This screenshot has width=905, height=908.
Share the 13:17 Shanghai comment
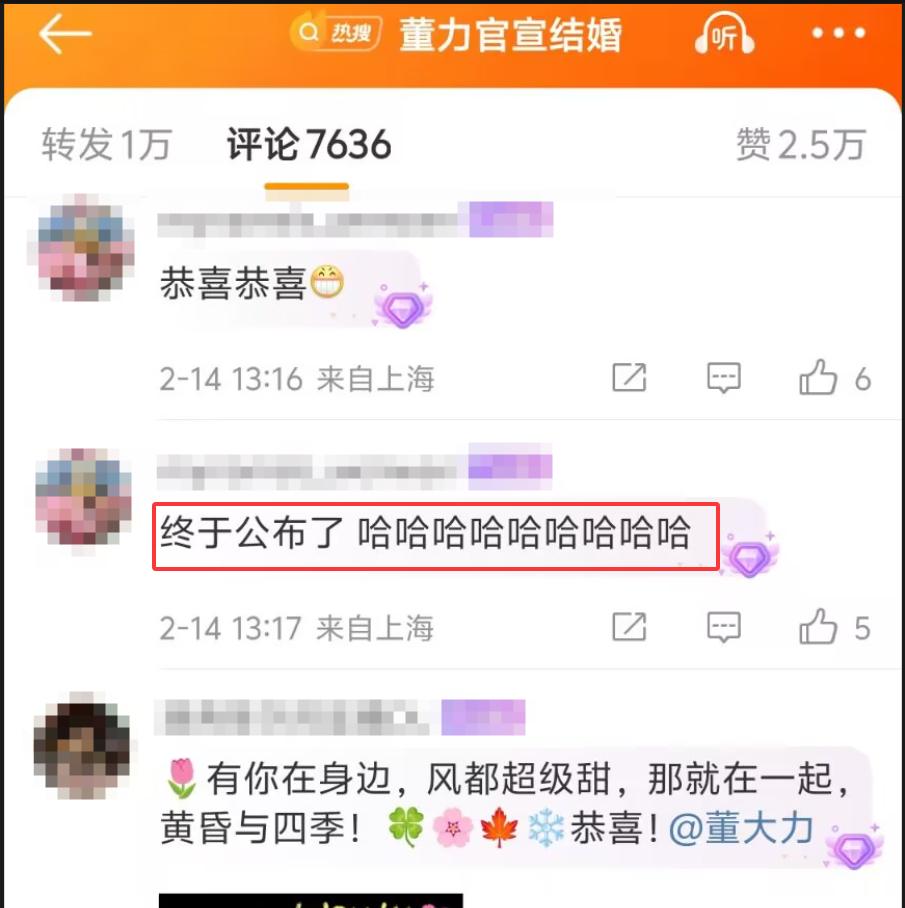629,627
